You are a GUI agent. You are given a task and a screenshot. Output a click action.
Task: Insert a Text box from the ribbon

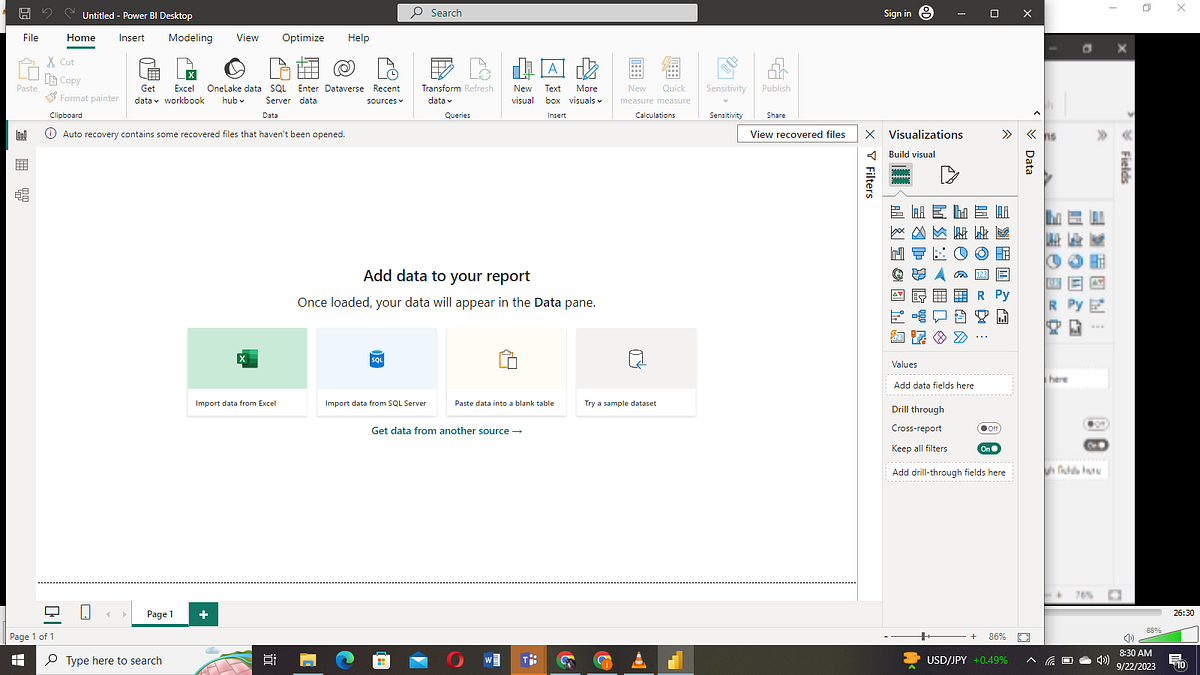(x=552, y=80)
